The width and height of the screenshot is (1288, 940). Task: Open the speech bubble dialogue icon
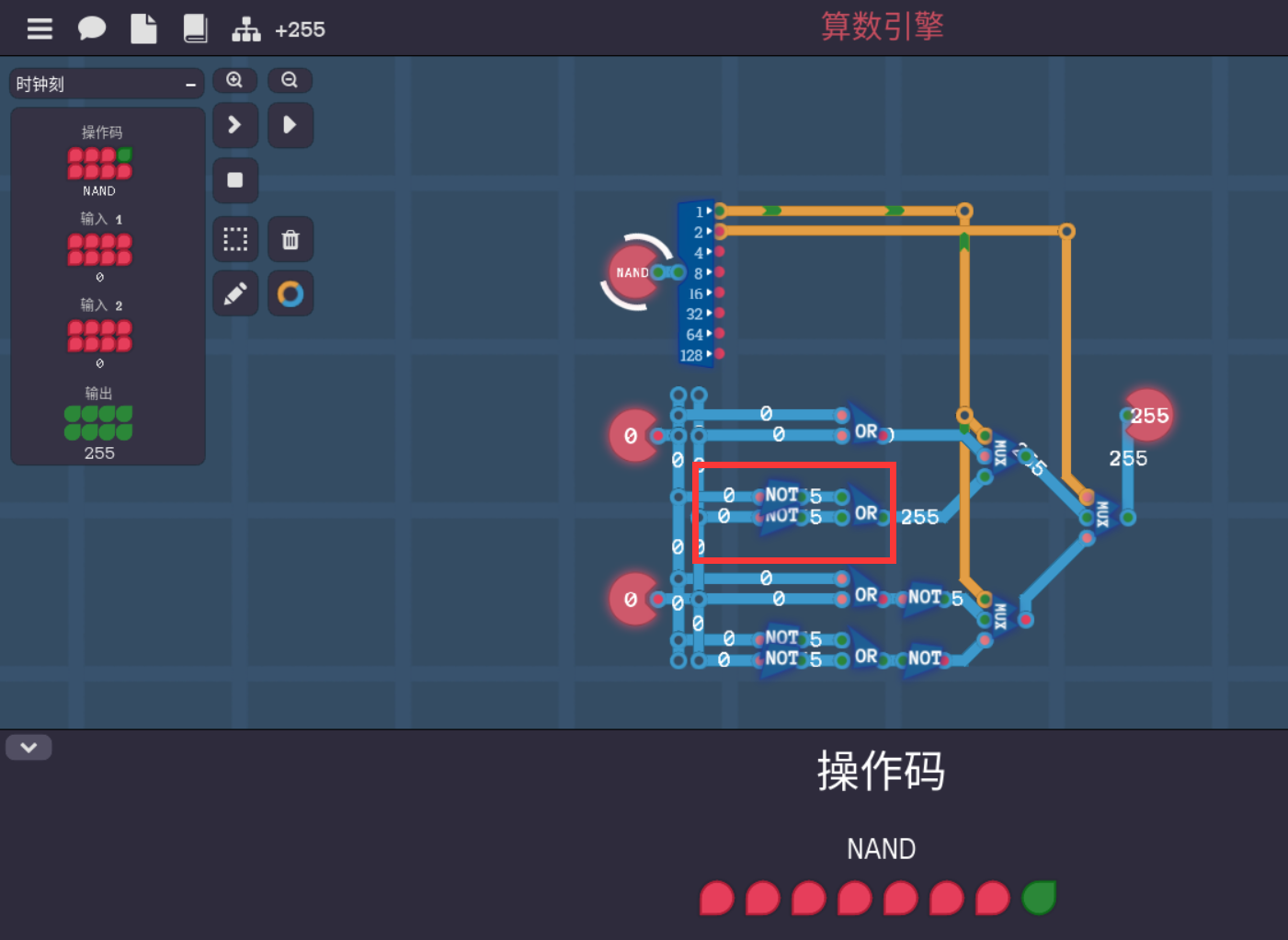(91, 29)
